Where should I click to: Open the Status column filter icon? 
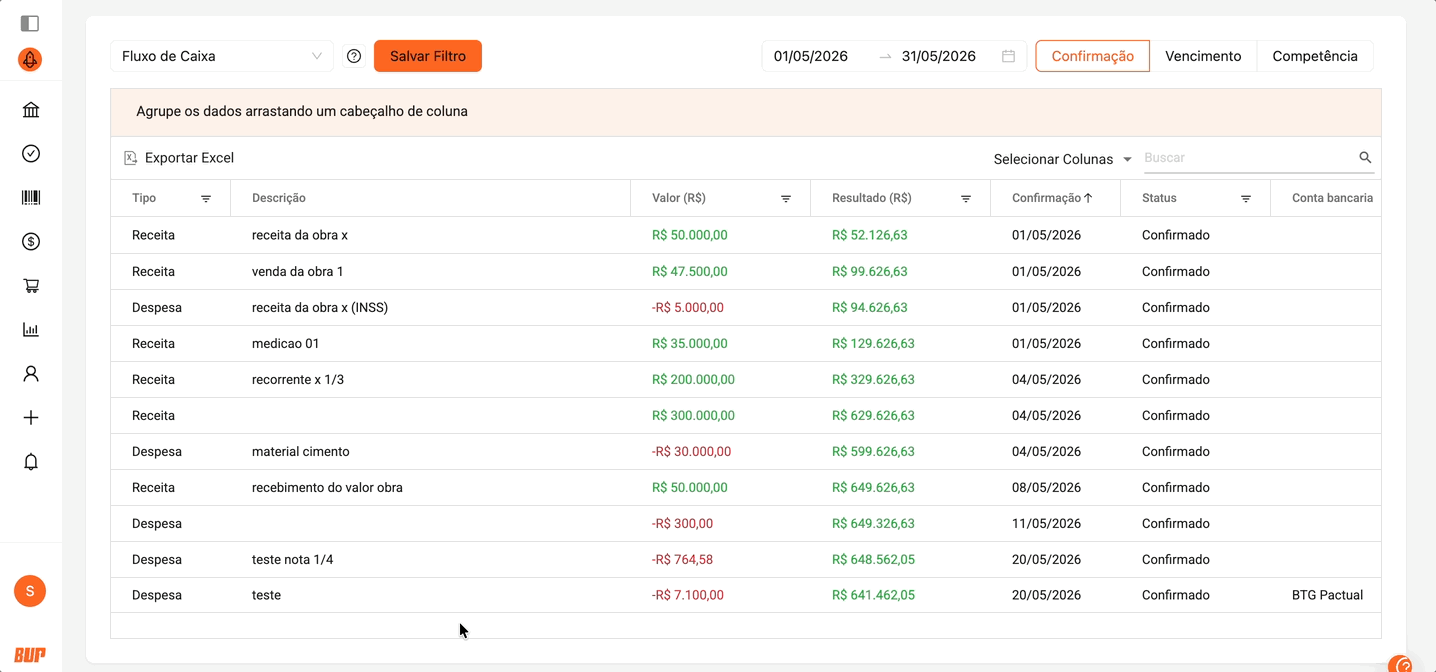click(x=1246, y=199)
